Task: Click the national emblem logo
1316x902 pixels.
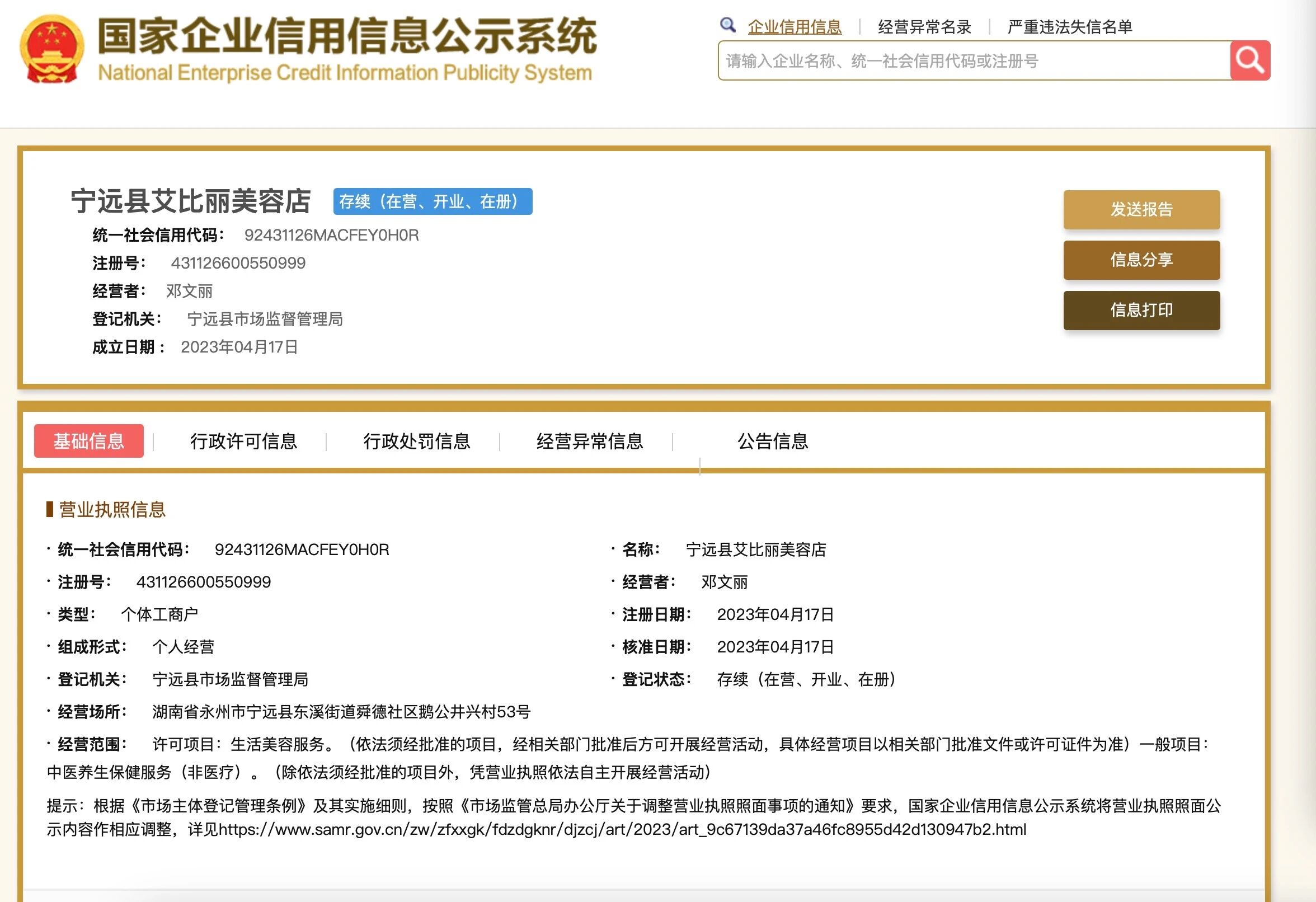Action: 51,49
